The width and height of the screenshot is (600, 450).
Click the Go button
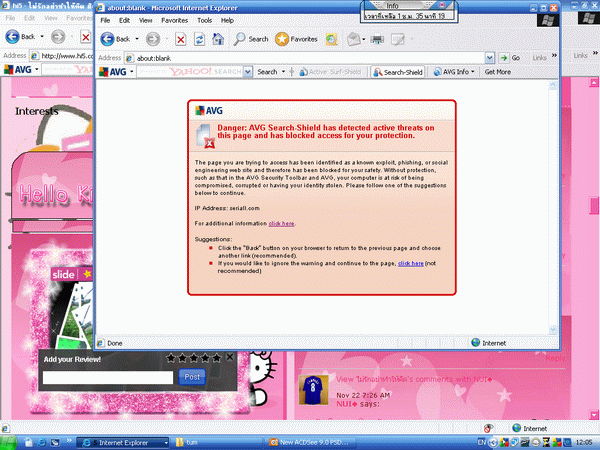point(510,58)
